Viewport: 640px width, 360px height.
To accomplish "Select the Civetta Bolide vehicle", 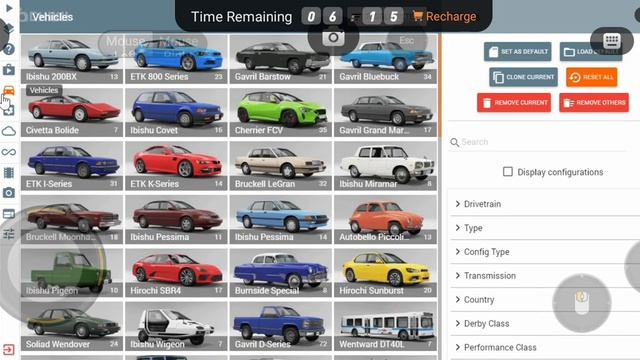I will click(72, 113).
